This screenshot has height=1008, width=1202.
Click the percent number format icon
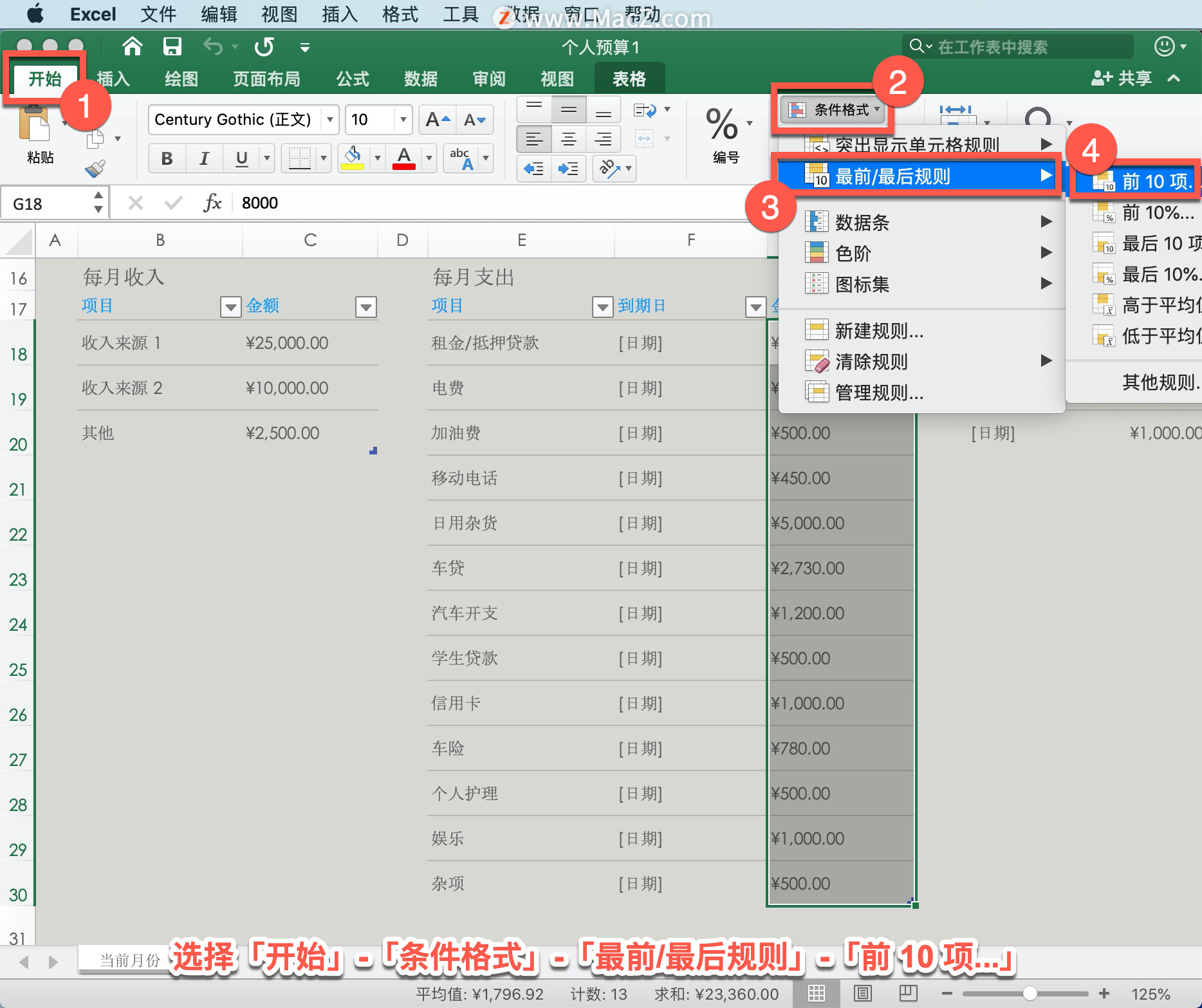[x=721, y=124]
